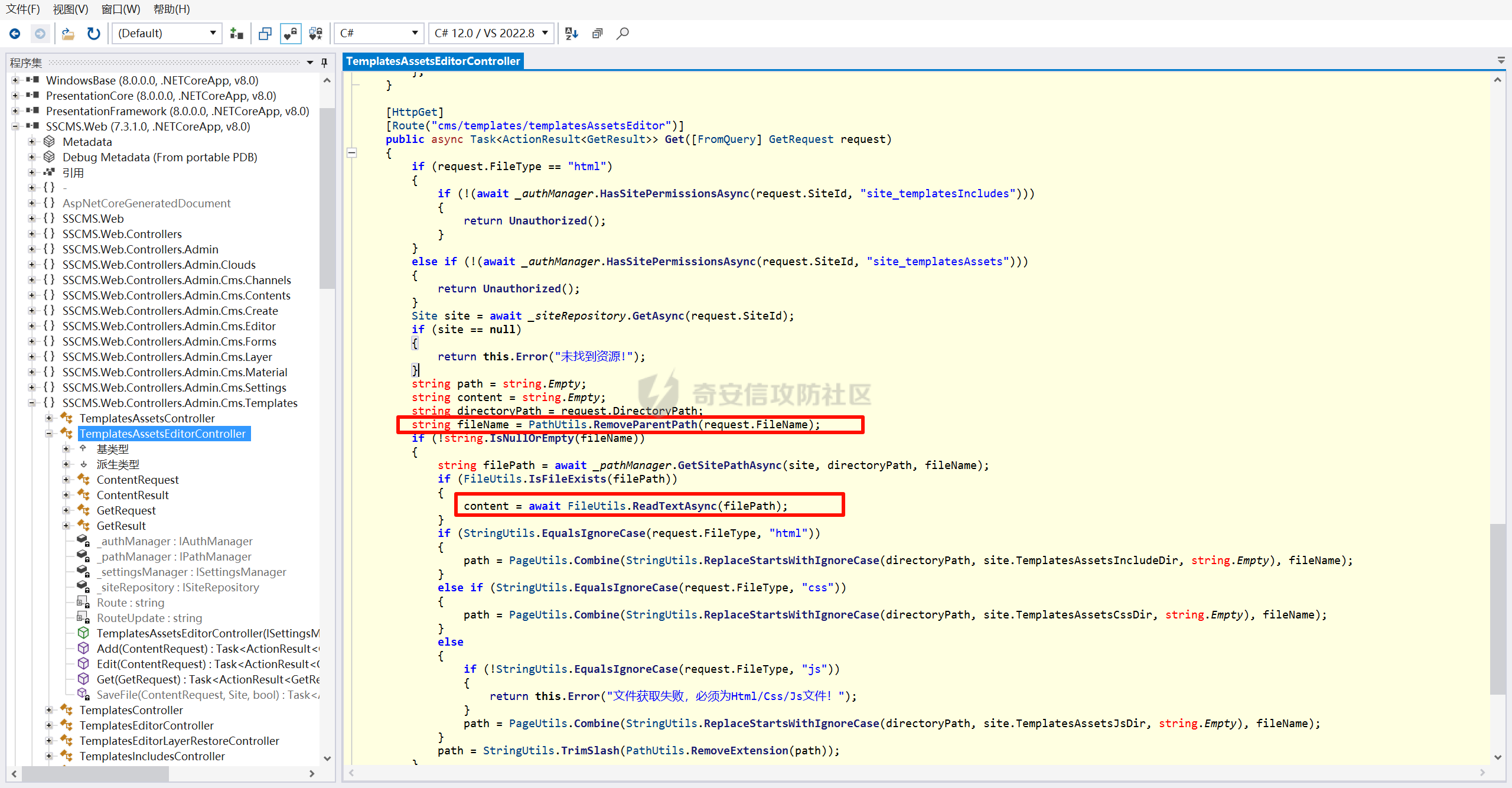Expand the TemplatesEditorController node

(50, 725)
